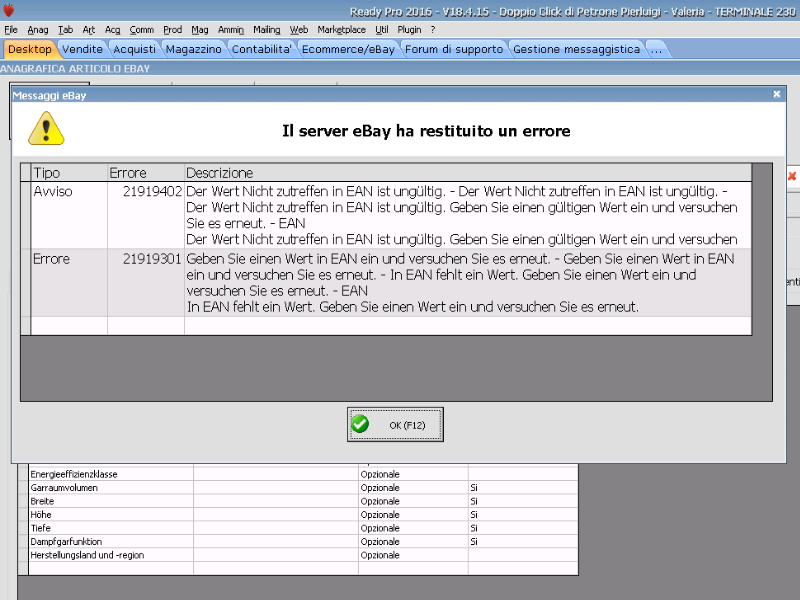Click the 'Geben Sie einen Wert in EAN' description
Image resolution: width=800 pixels, height=600 pixels.
[468, 283]
